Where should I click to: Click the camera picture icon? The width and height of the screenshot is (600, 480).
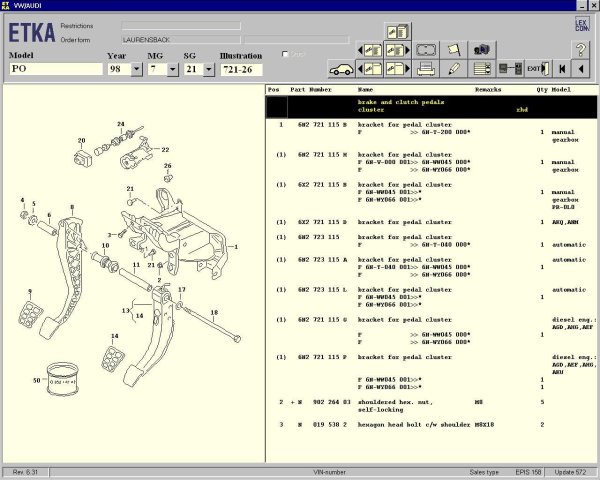[x=482, y=50]
